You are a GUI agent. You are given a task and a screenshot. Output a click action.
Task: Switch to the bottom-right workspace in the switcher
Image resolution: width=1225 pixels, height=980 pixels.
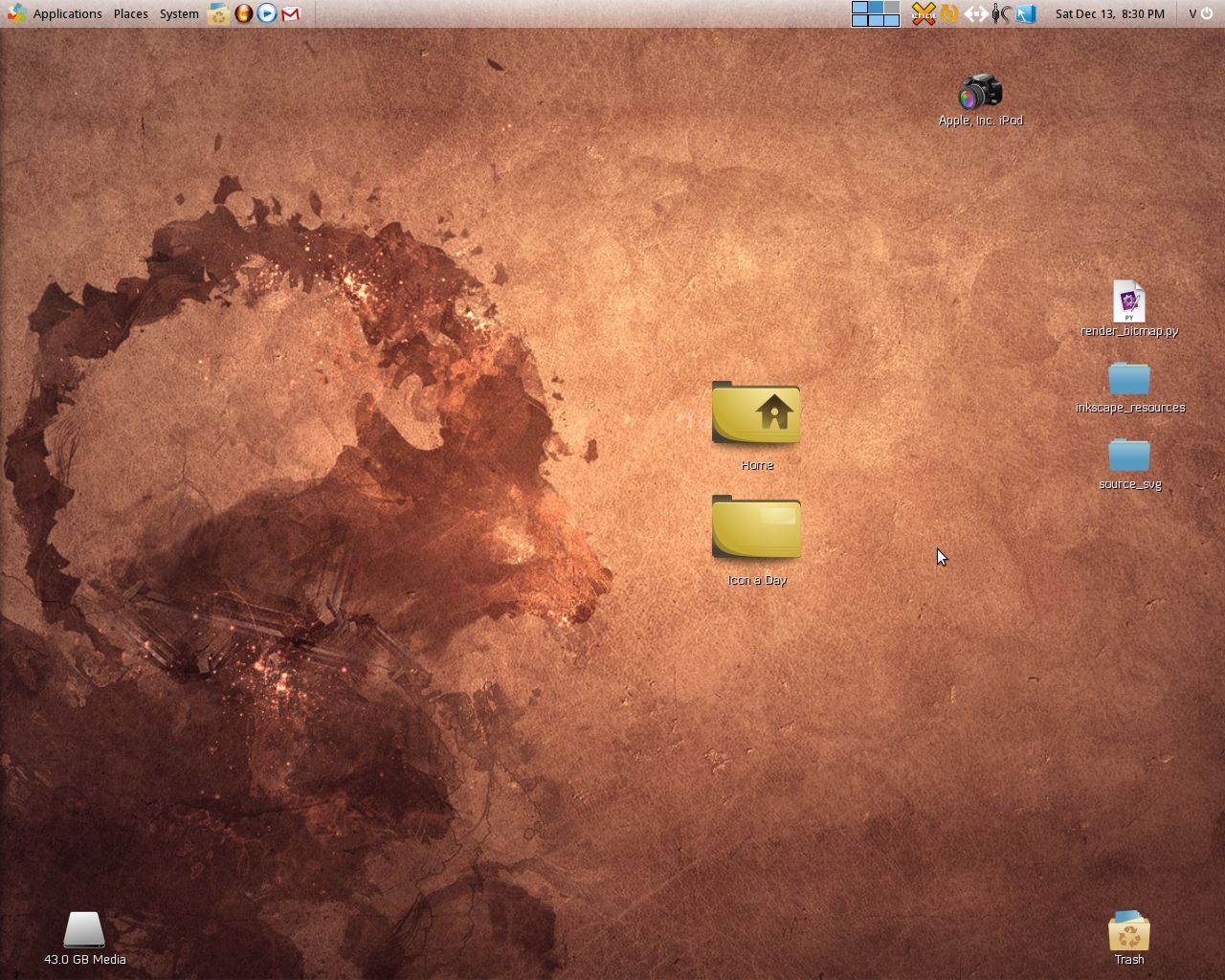(x=891, y=20)
